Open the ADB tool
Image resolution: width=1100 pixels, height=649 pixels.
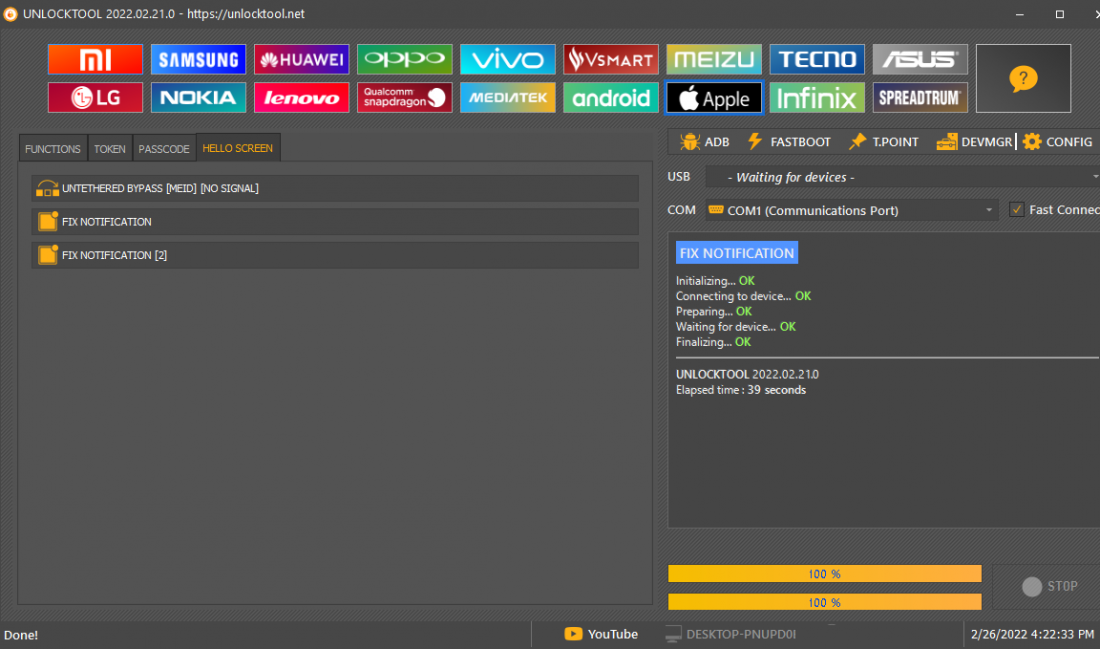[705, 142]
